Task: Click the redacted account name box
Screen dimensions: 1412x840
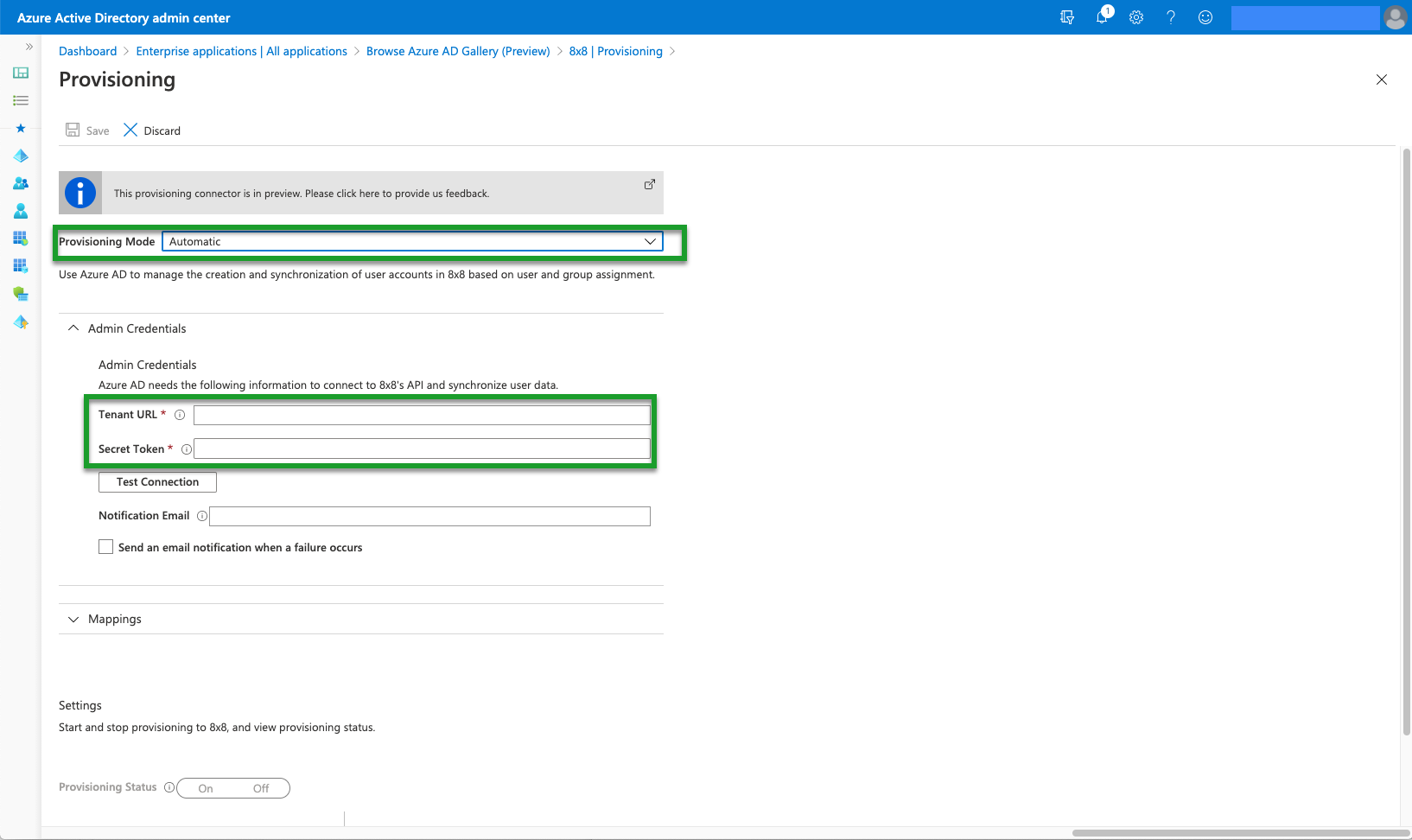Action: [1305, 17]
